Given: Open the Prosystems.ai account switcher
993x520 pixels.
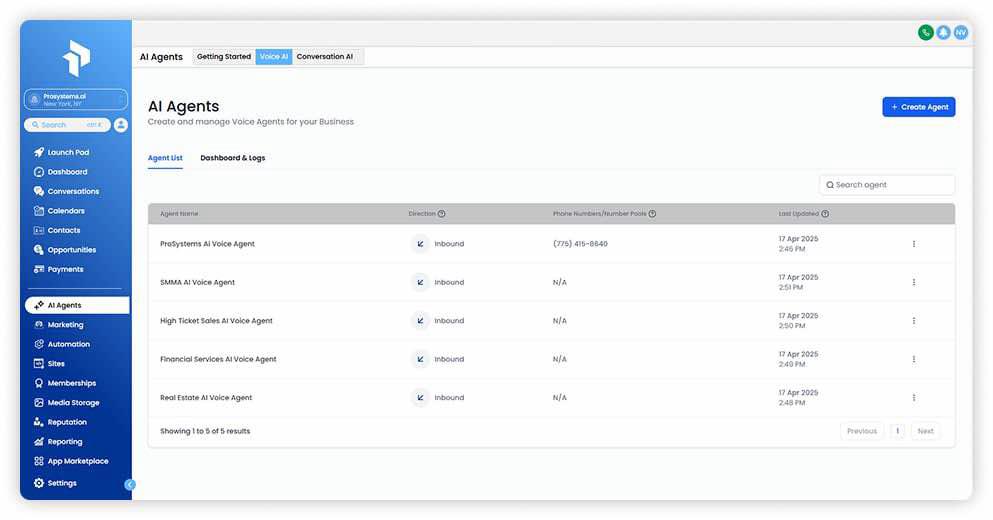Looking at the screenshot, I should (76, 99).
